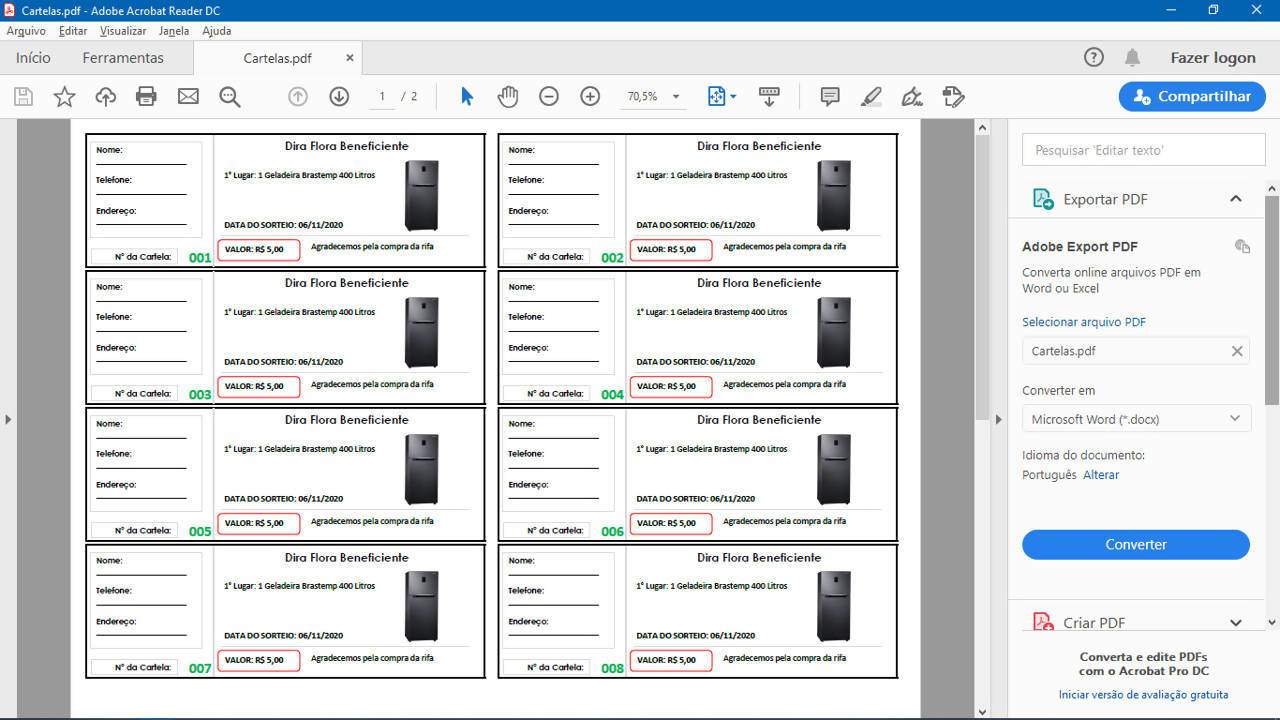Click the Save file icon
Image resolution: width=1280 pixels, height=720 pixels.
tap(23, 96)
